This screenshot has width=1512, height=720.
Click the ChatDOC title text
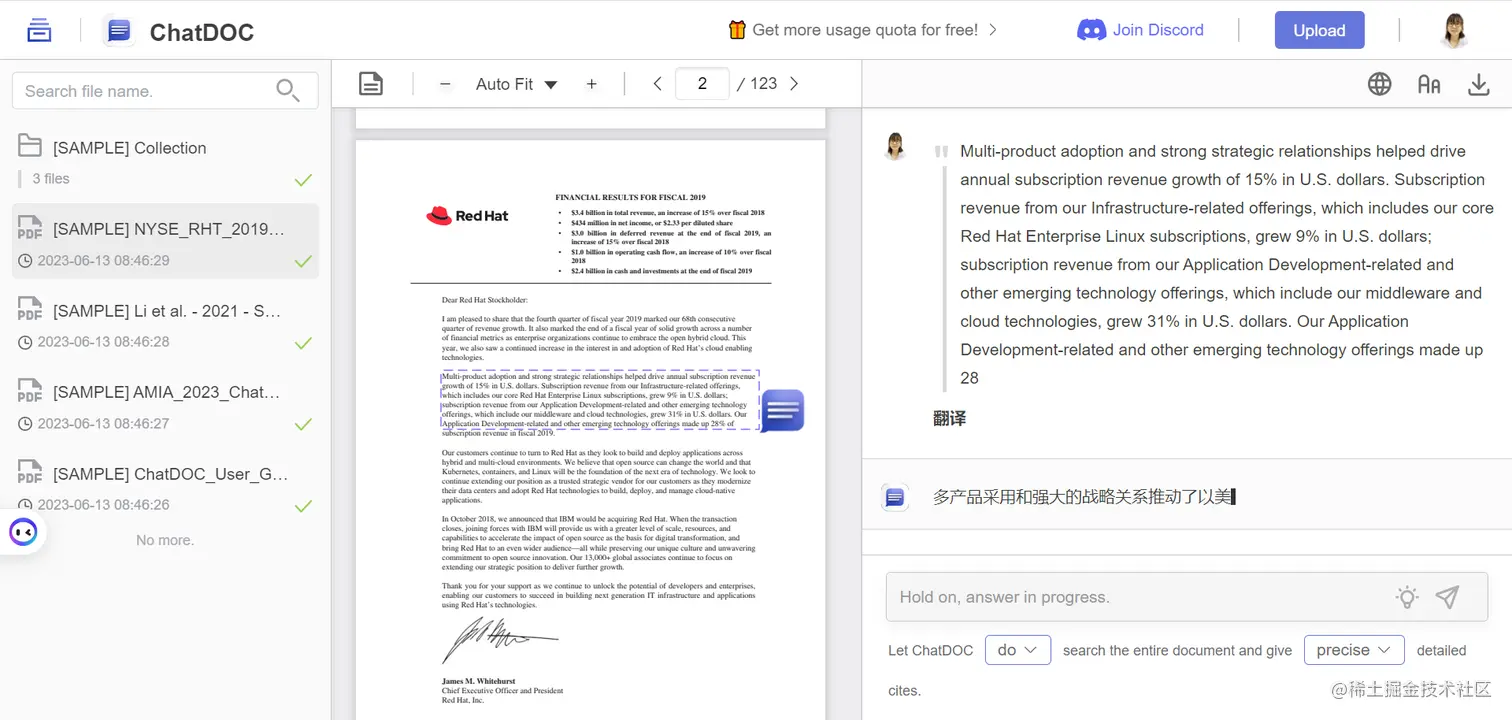tap(202, 32)
